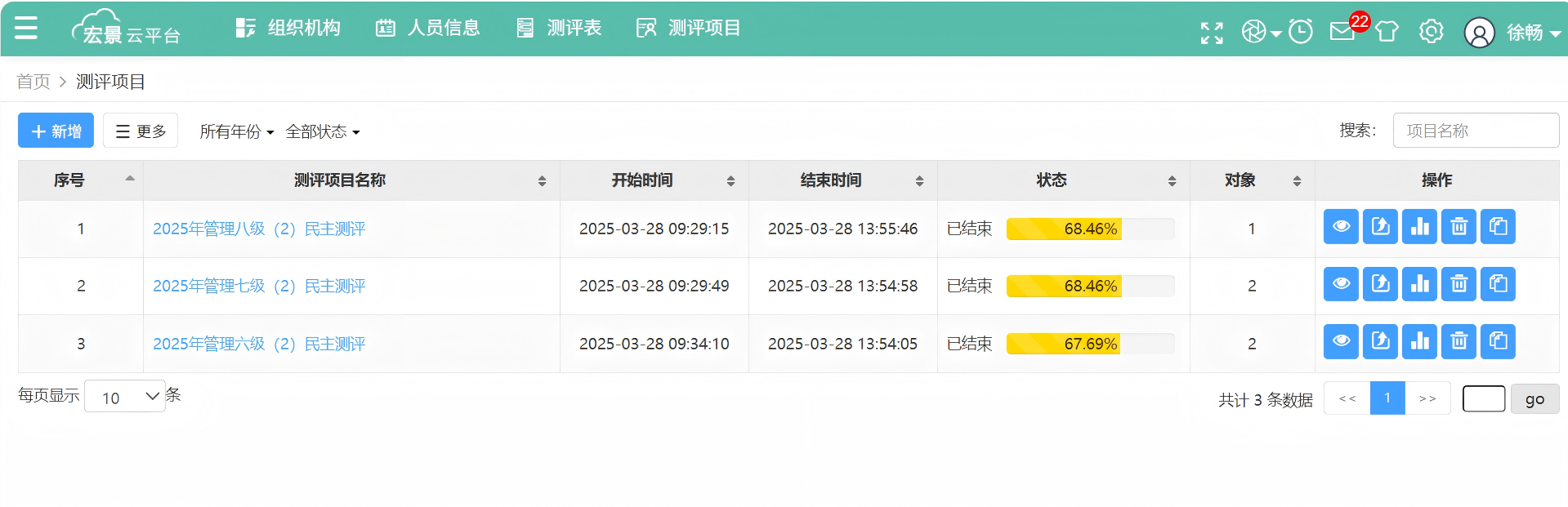Enter fullscreen mode via expand icon
The width and height of the screenshot is (1568, 507).
(x=1212, y=33)
